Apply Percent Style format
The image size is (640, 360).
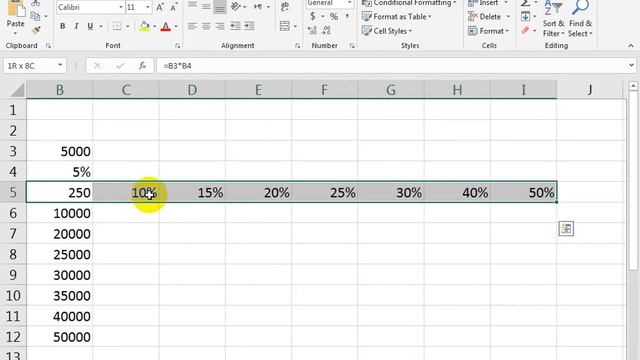334,17
